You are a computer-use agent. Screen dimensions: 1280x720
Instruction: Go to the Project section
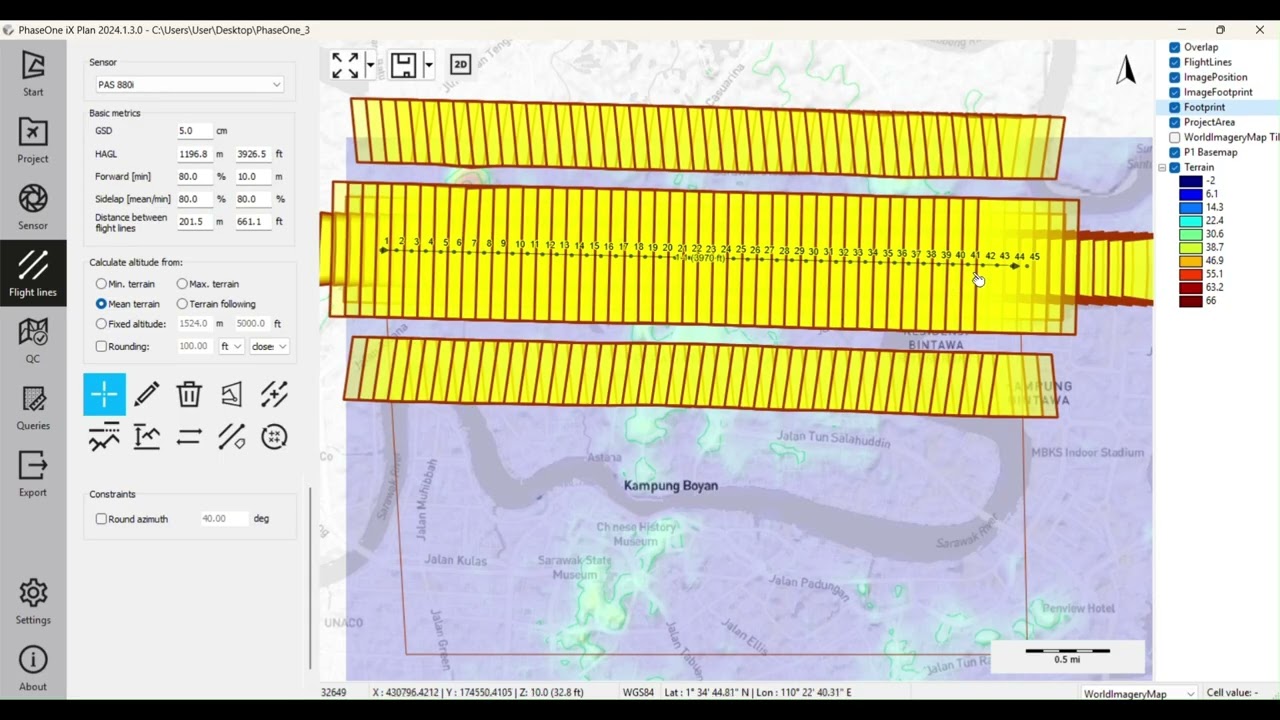33,141
